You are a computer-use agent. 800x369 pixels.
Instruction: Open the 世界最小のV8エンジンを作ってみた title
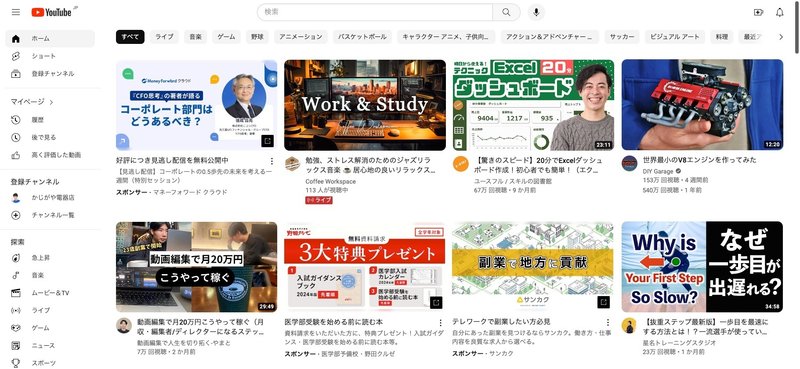699,160
